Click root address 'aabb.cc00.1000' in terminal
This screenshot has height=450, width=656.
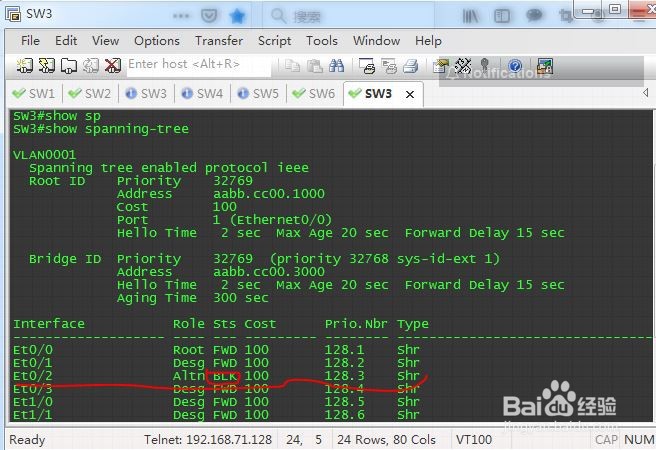click(269, 194)
